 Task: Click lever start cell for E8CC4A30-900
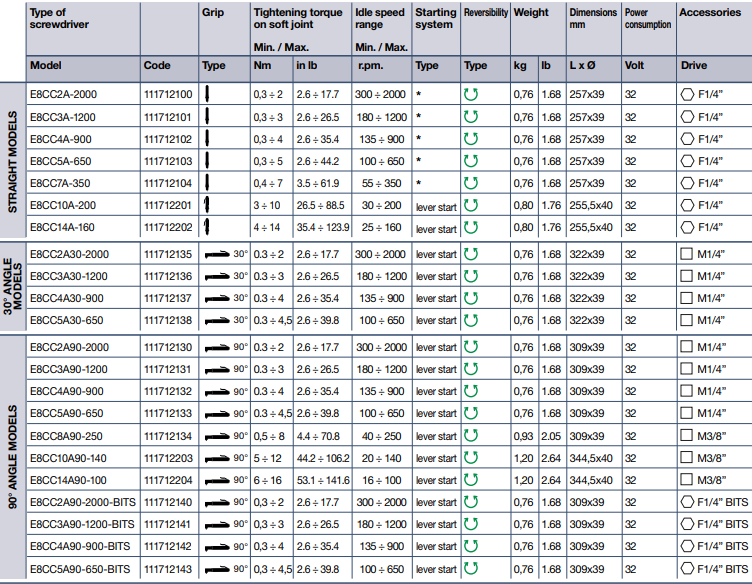[436, 298]
